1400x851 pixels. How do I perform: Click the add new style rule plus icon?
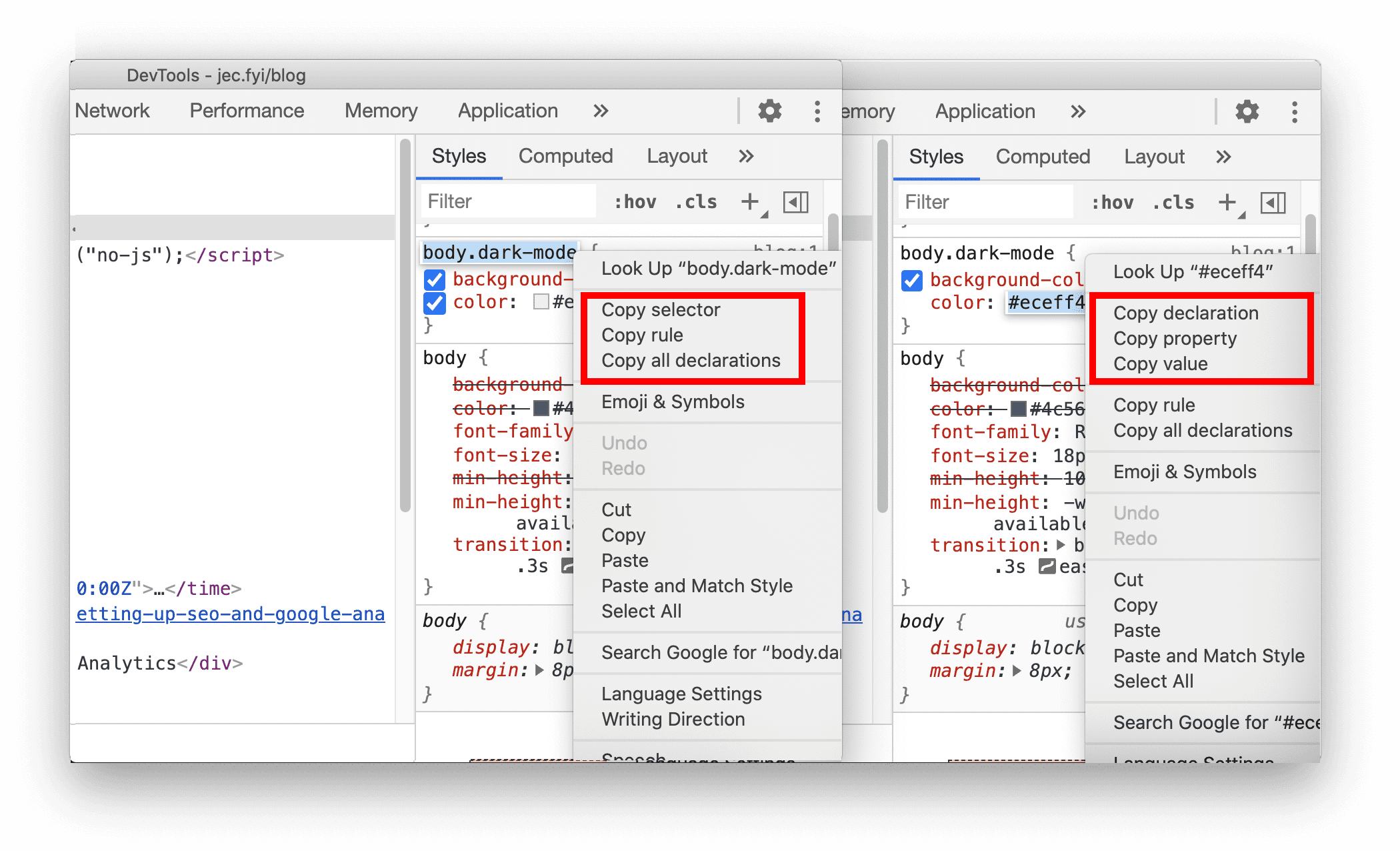click(750, 201)
